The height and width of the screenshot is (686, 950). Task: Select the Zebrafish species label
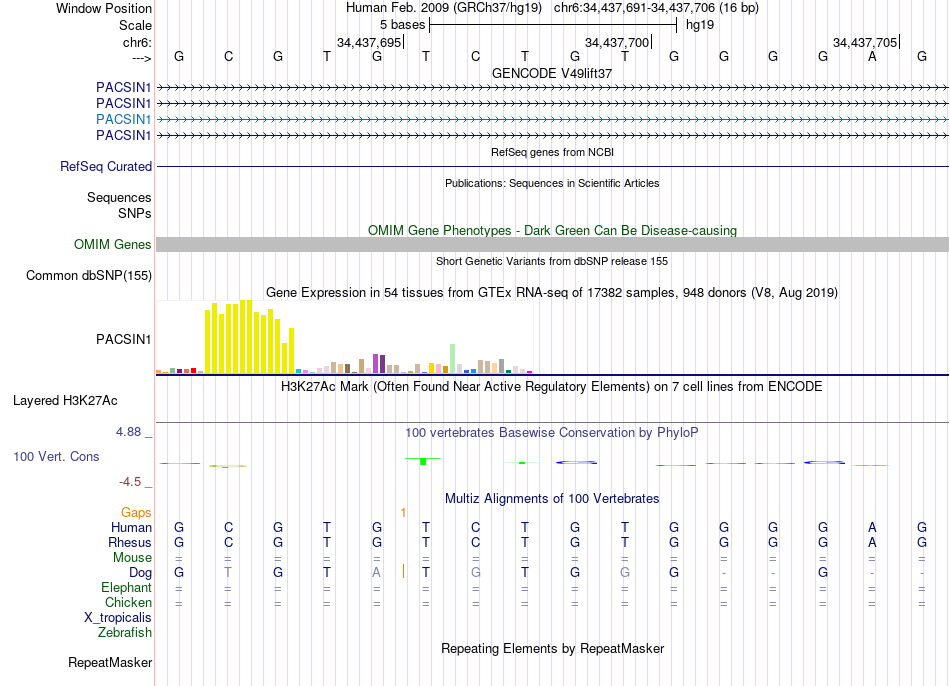click(x=125, y=632)
